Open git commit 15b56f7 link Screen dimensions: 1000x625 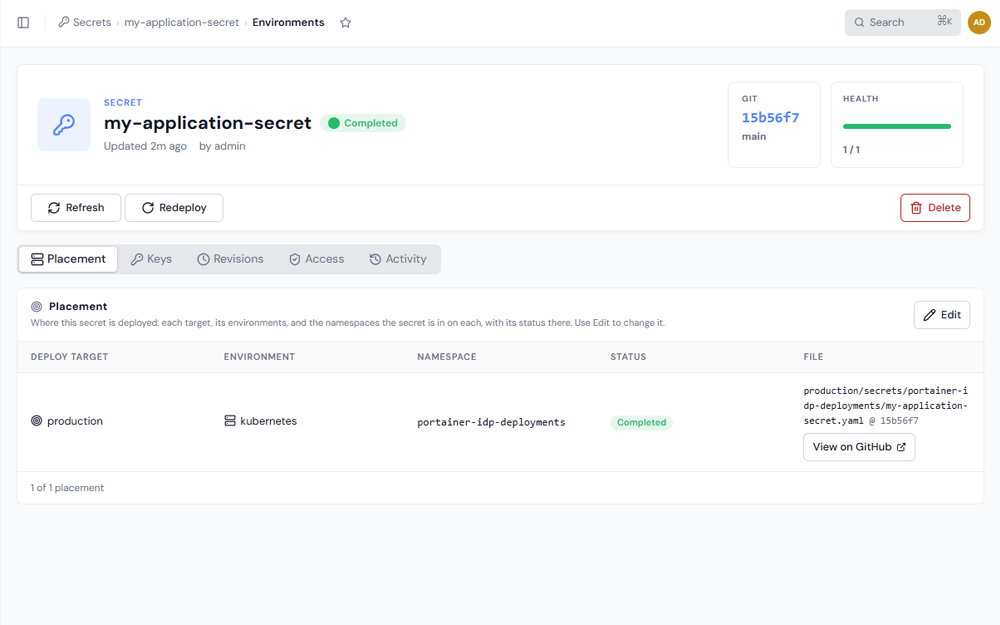(x=770, y=117)
